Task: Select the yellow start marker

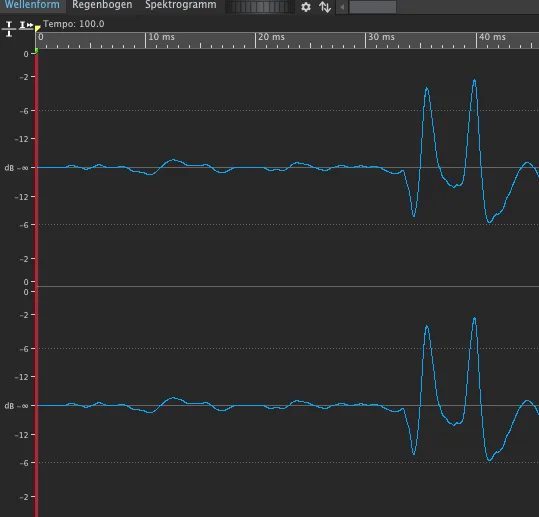Action: tap(37, 28)
